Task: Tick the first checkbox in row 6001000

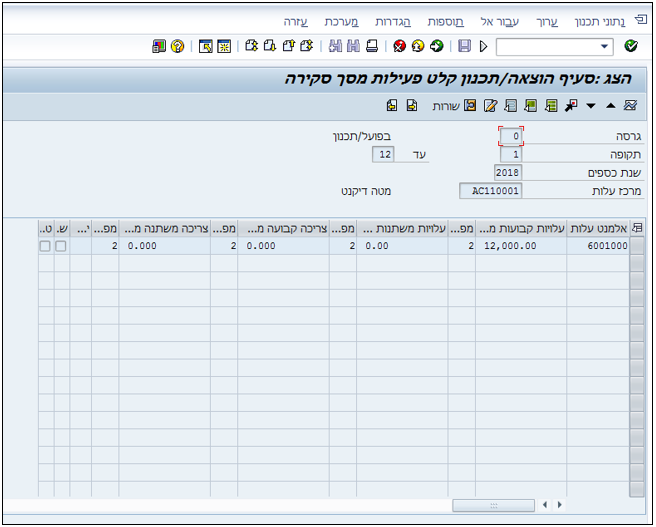Action: (x=61, y=246)
